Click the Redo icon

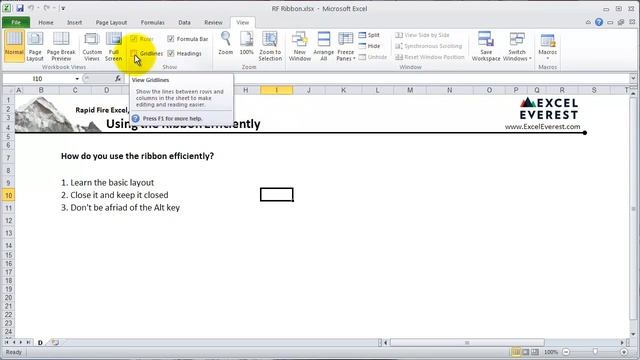47,8
